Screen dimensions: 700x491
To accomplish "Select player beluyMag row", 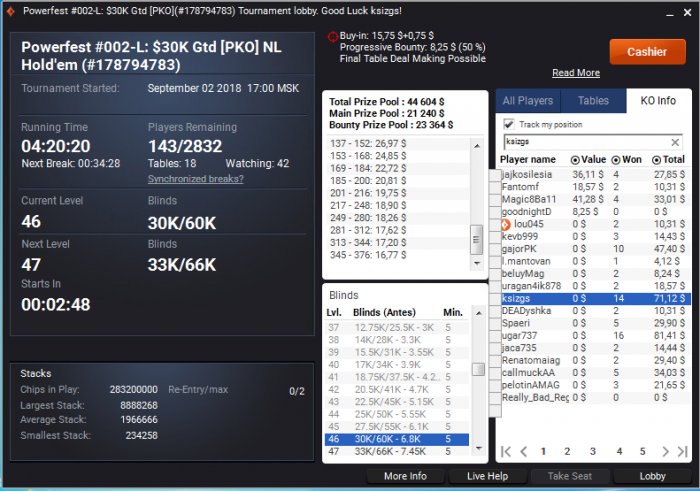I will [596, 274].
